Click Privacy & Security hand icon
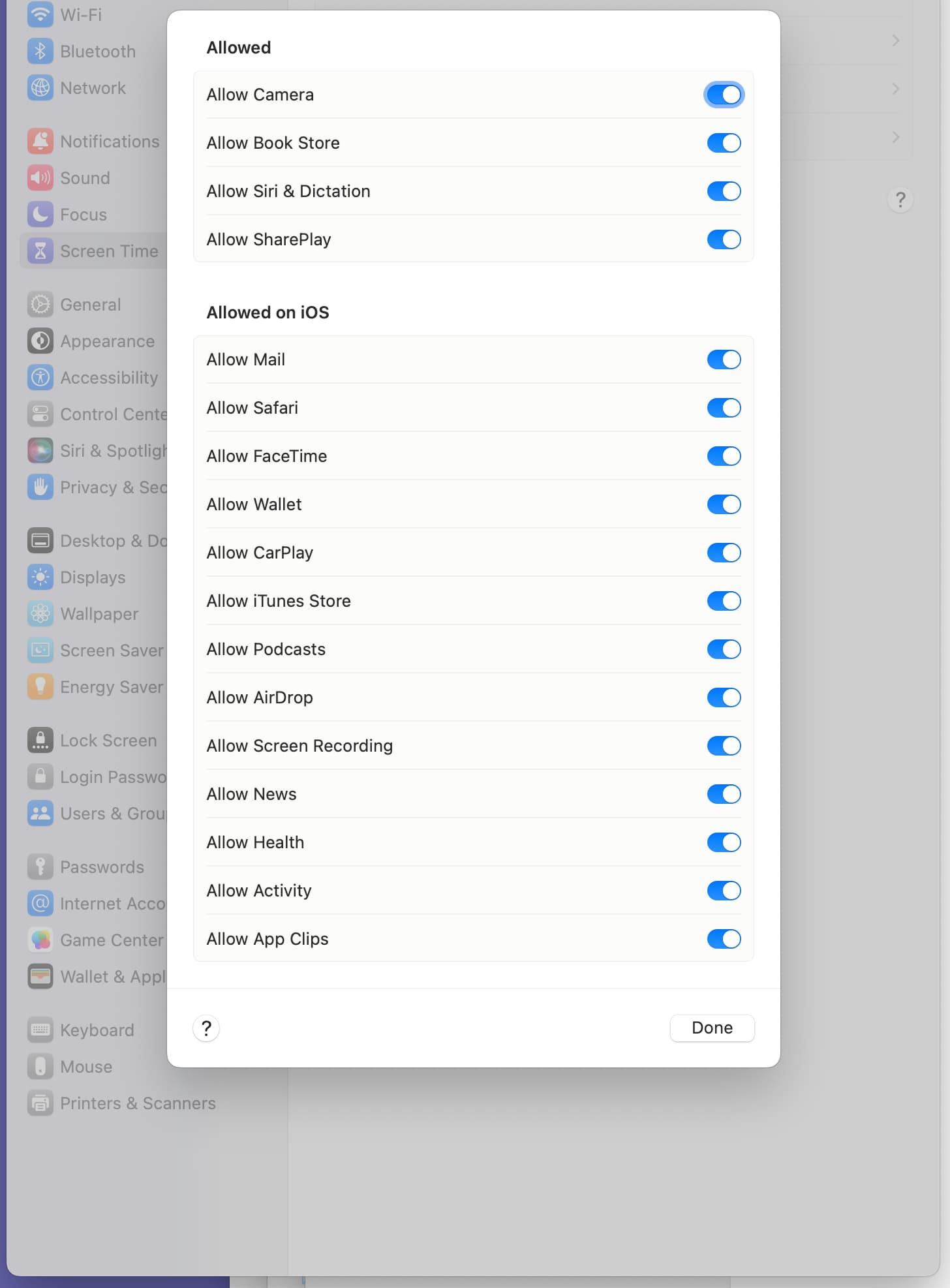The width and height of the screenshot is (950, 1288). (x=40, y=487)
